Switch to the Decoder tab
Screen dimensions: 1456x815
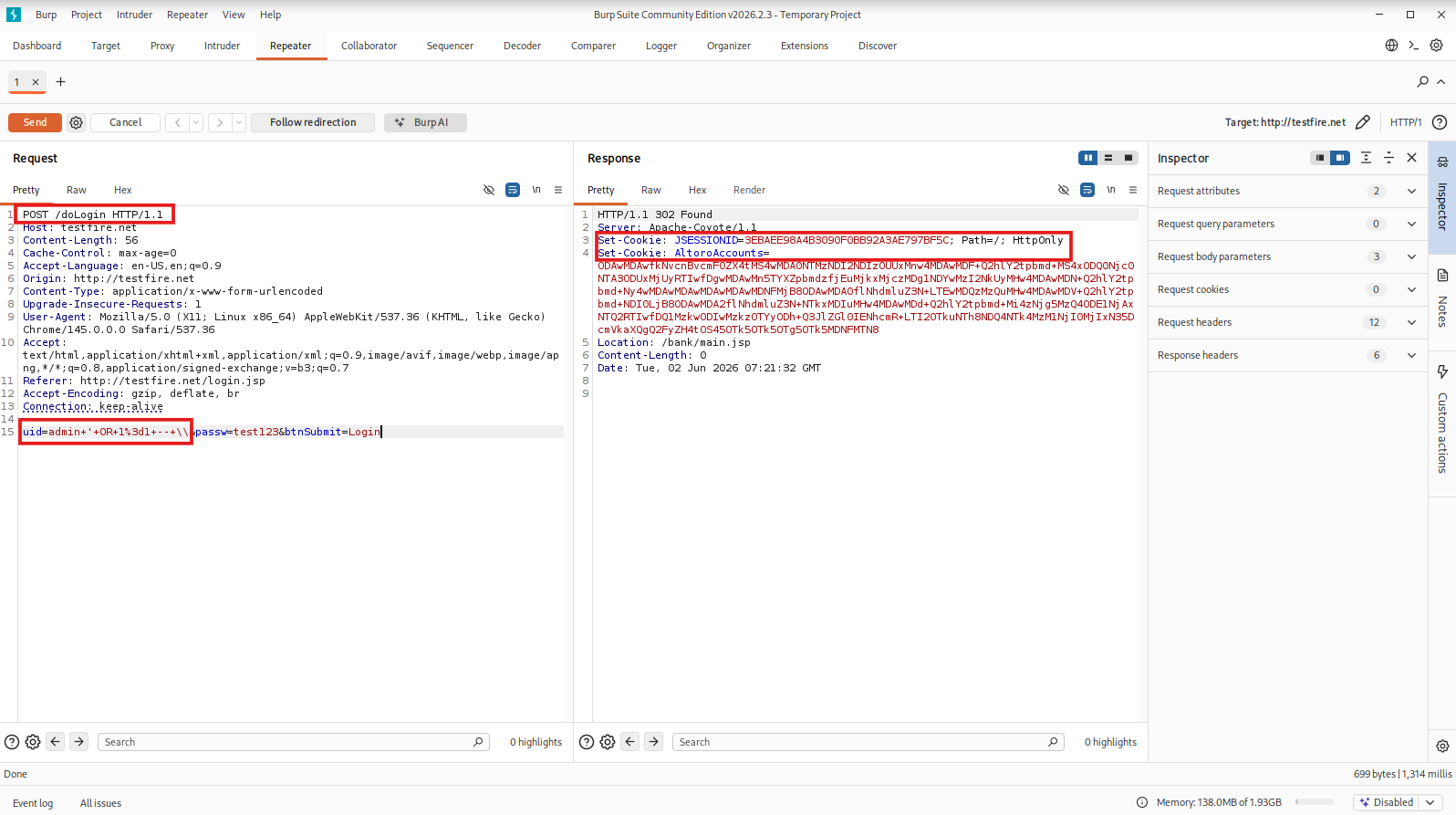click(522, 46)
